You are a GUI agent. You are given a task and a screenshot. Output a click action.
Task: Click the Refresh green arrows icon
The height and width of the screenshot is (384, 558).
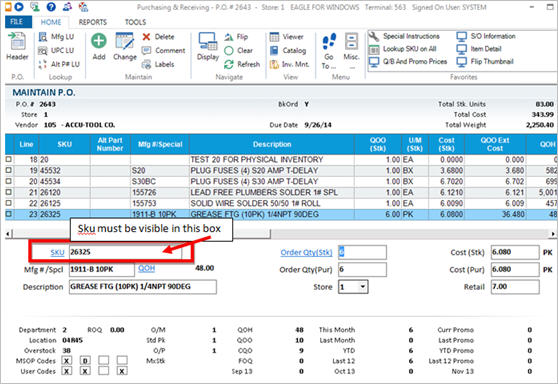229,64
